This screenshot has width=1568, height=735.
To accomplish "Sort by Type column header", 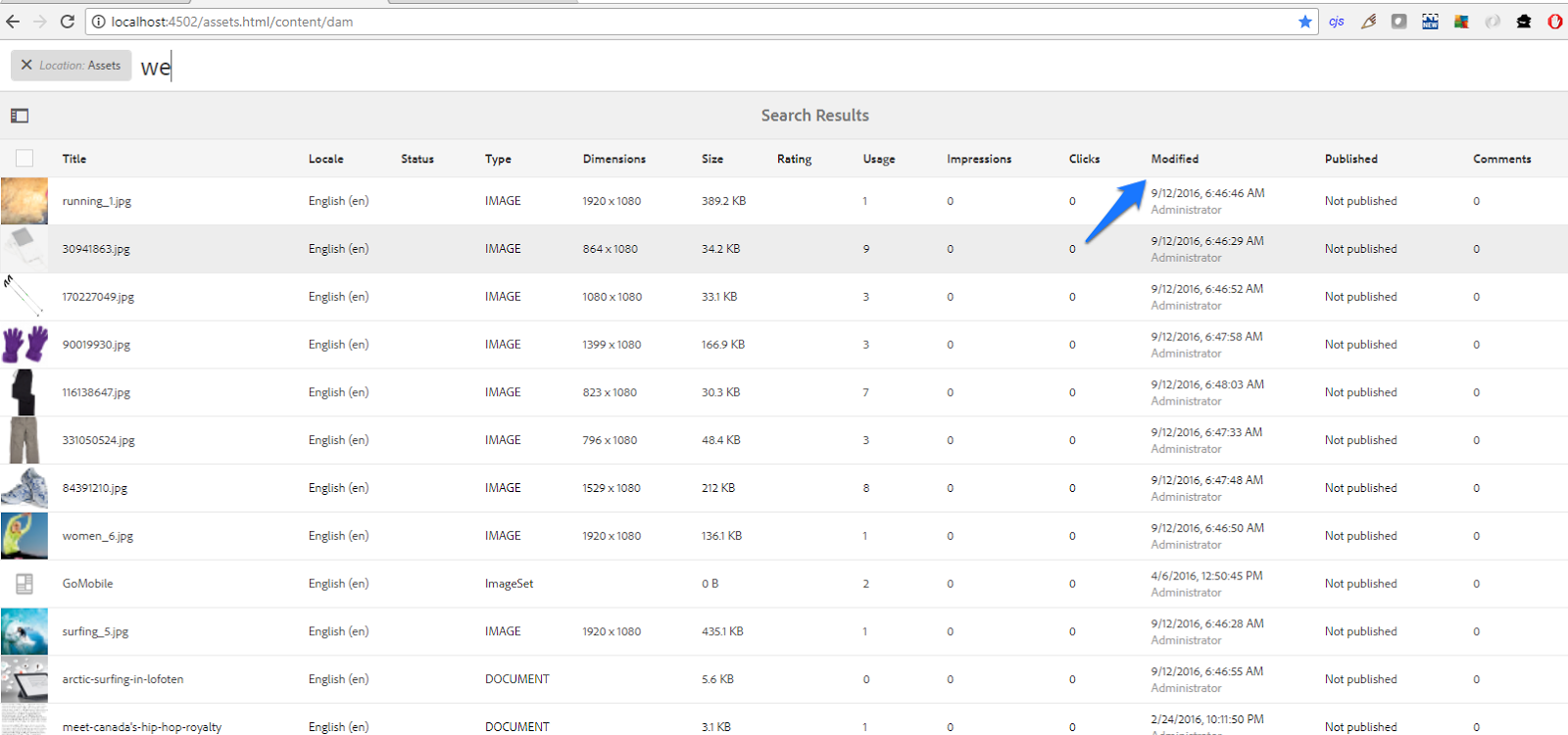I will tap(498, 159).
